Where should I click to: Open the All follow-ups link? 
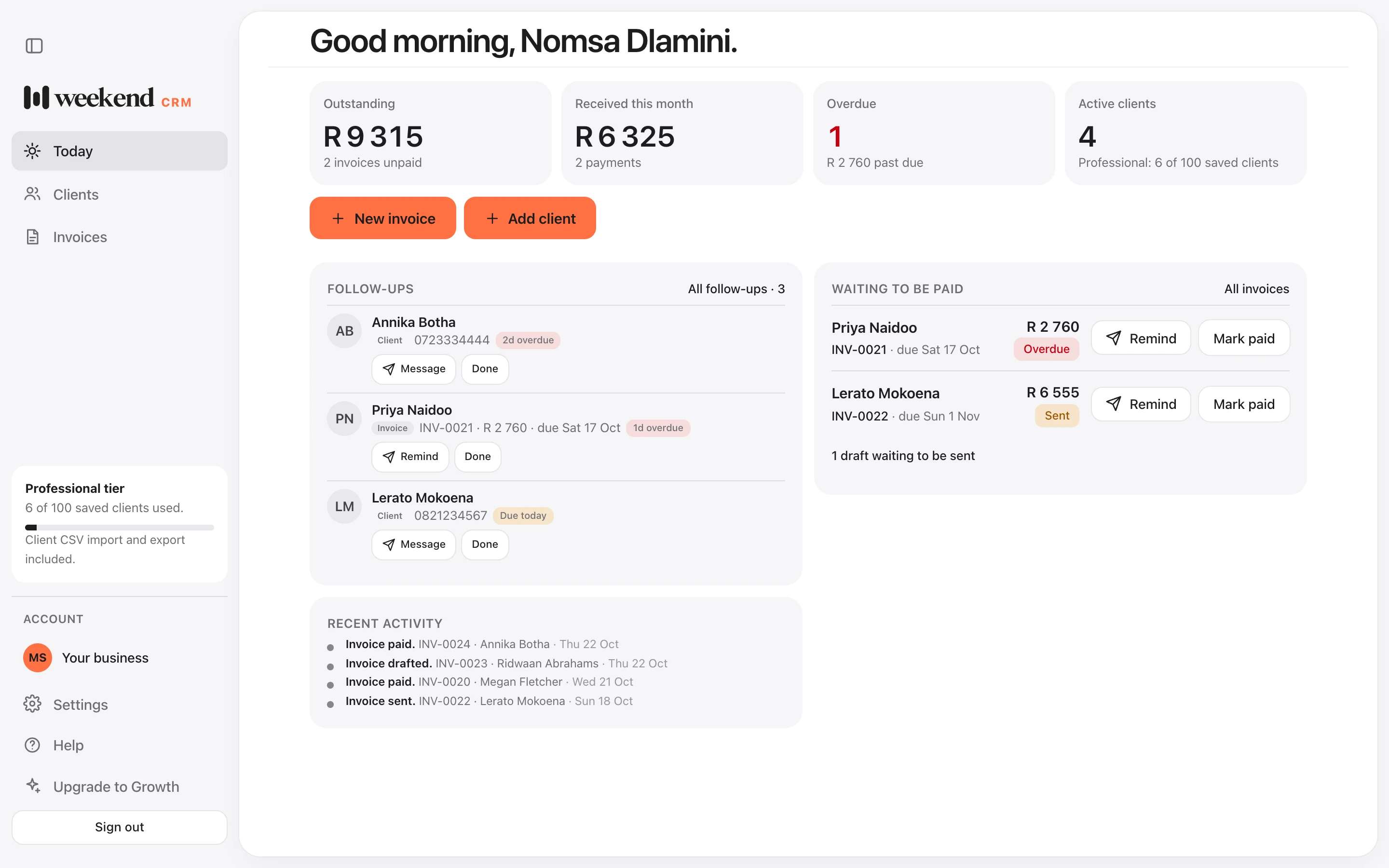736,289
